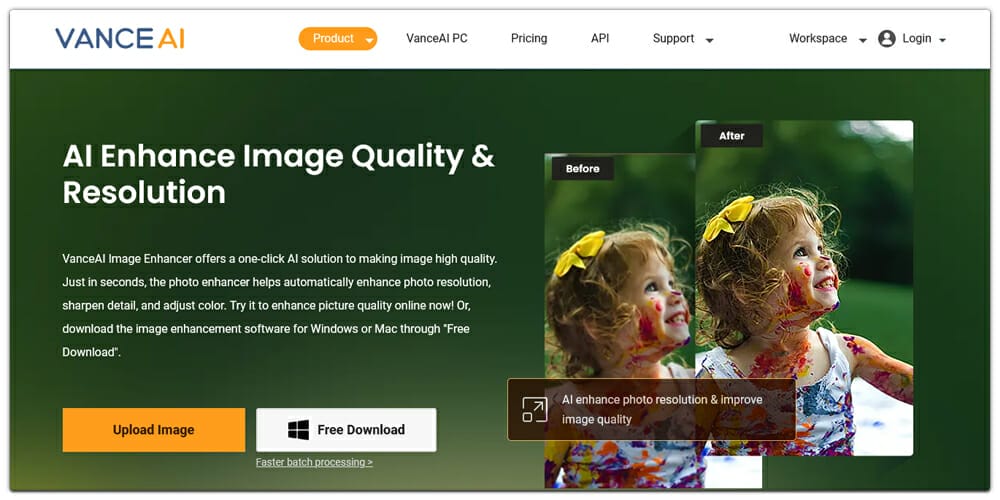Click the VanceAI logo
The height and width of the screenshot is (500, 1000).
120,39
